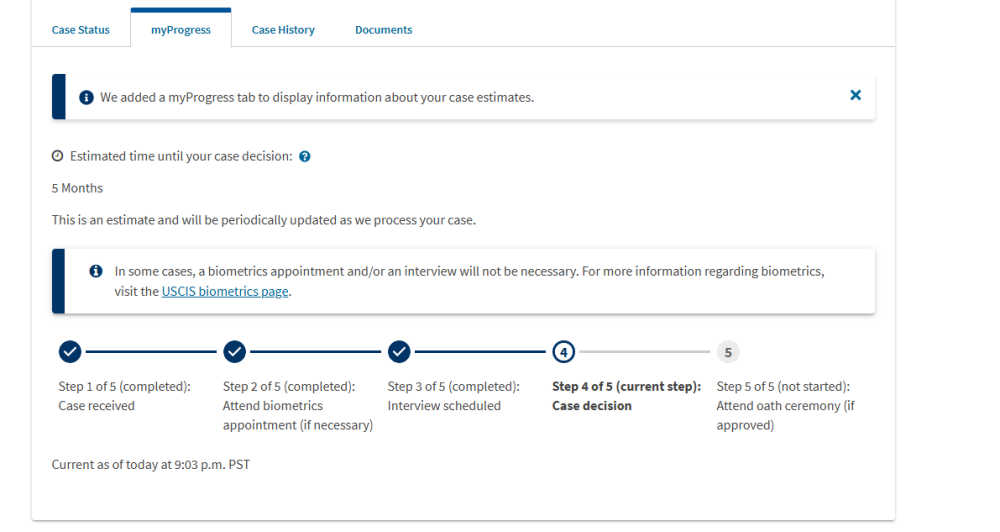Click info icon in biometrics notice
This screenshot has height=532, width=1000.
pyautogui.click(x=96, y=271)
